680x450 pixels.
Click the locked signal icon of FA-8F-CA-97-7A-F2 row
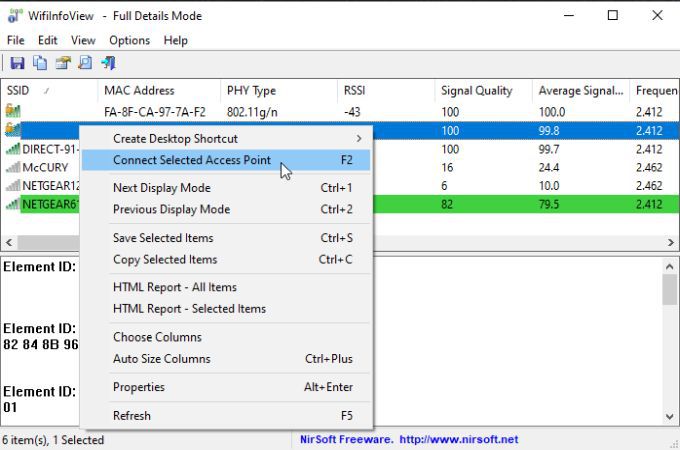click(13, 111)
